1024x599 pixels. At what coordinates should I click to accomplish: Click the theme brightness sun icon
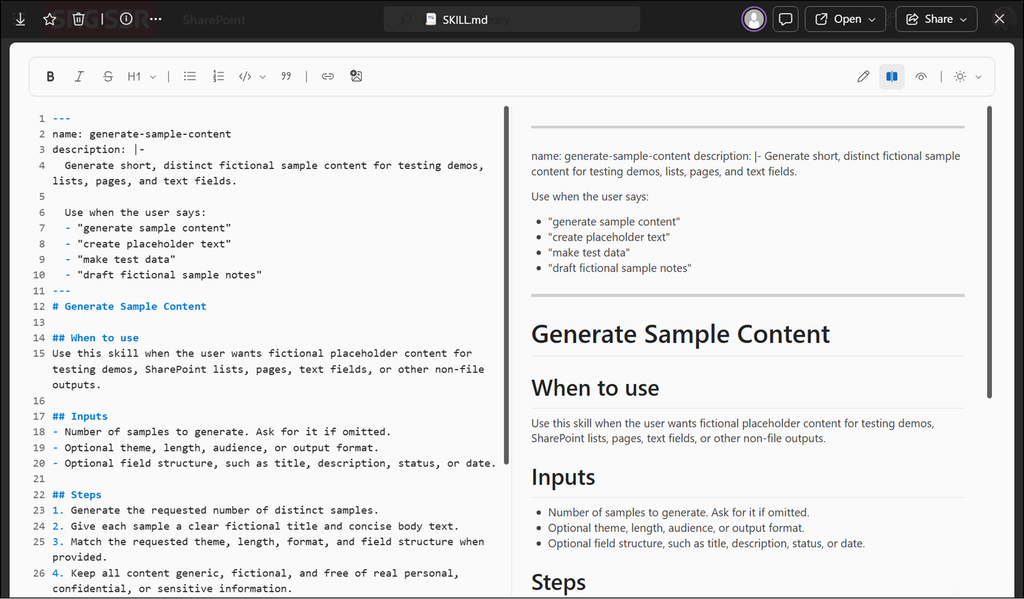tap(959, 76)
